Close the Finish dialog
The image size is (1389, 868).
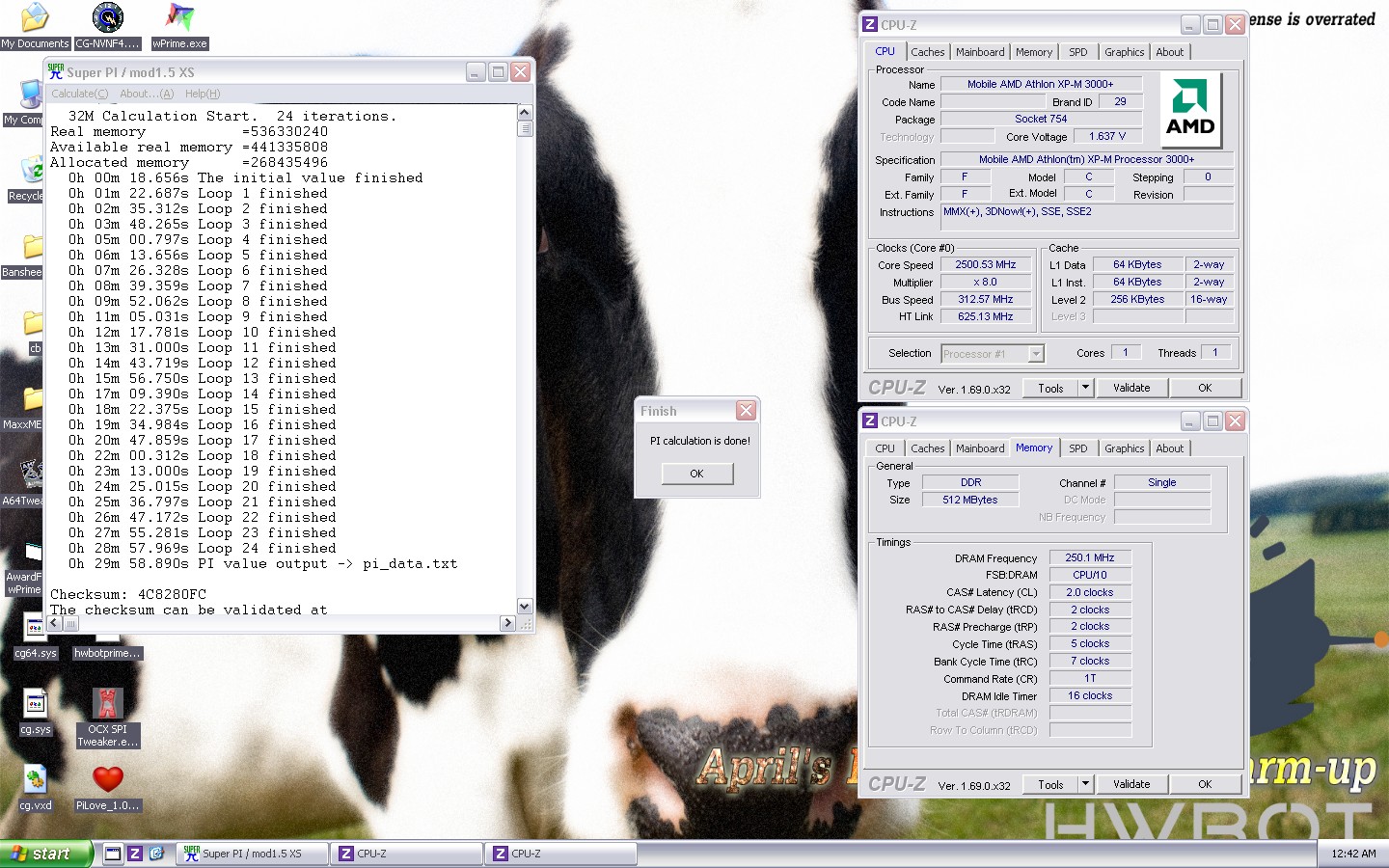pos(746,411)
